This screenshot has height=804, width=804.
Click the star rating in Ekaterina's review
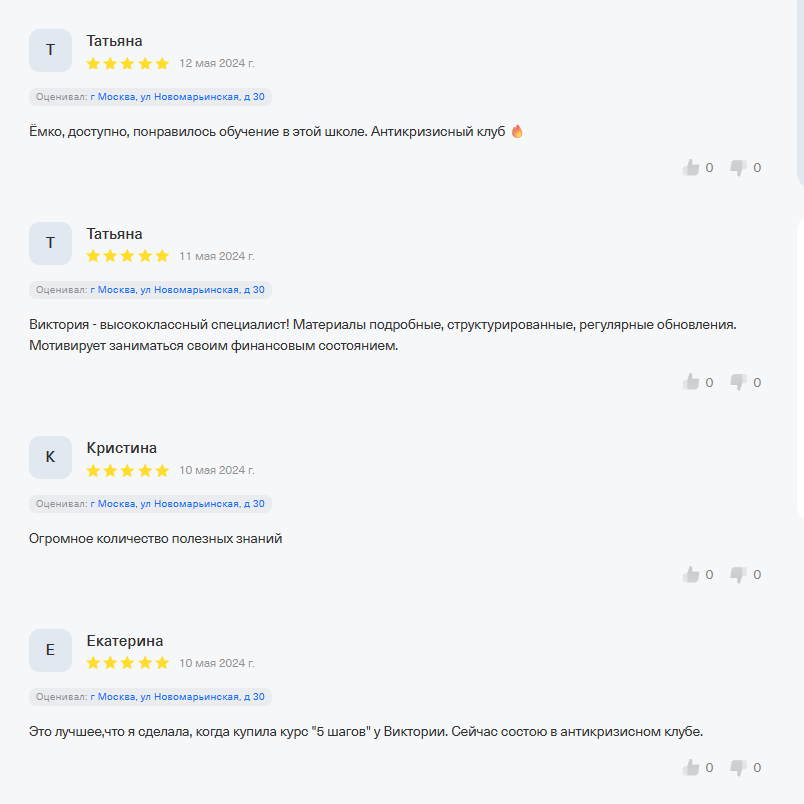pyautogui.click(x=128, y=663)
